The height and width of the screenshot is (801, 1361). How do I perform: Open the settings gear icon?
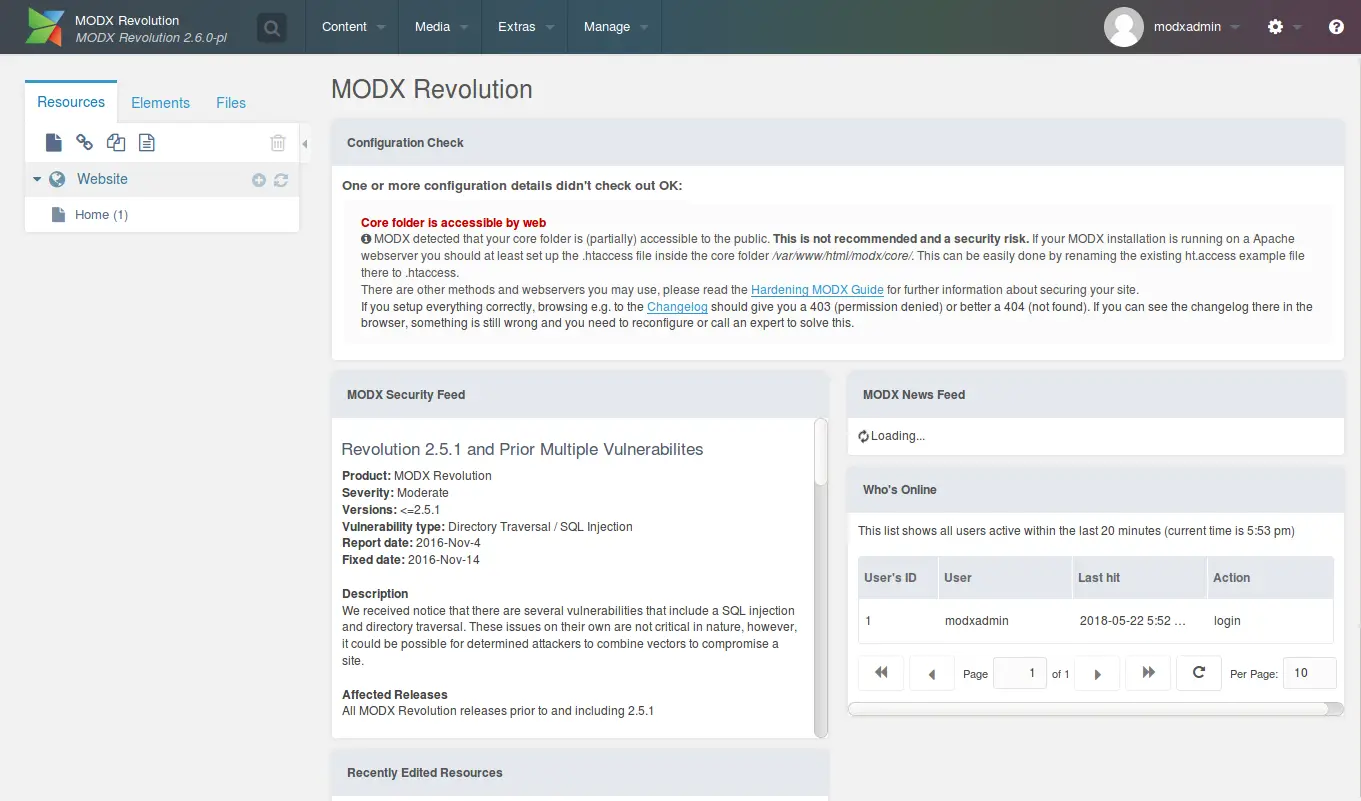pos(1275,27)
